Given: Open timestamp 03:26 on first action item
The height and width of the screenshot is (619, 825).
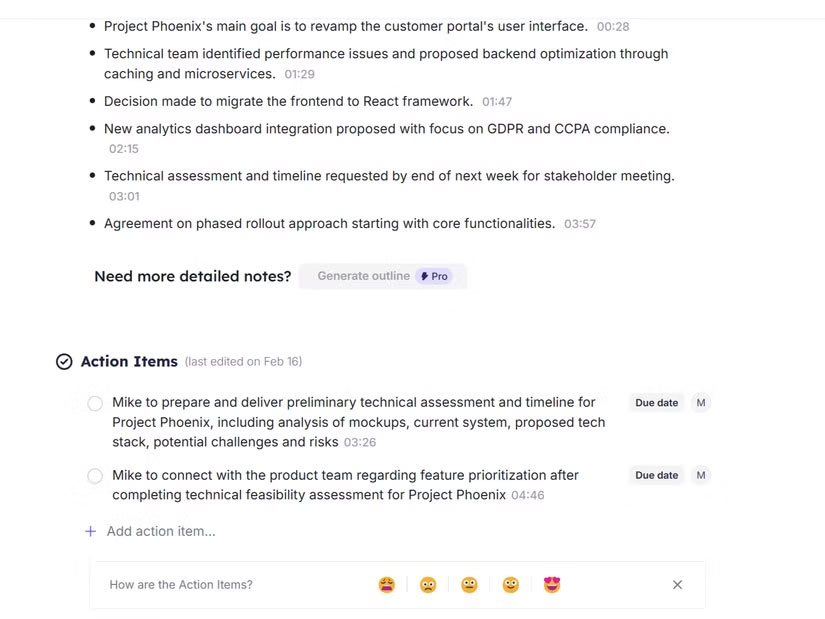Looking at the screenshot, I should (x=360, y=442).
